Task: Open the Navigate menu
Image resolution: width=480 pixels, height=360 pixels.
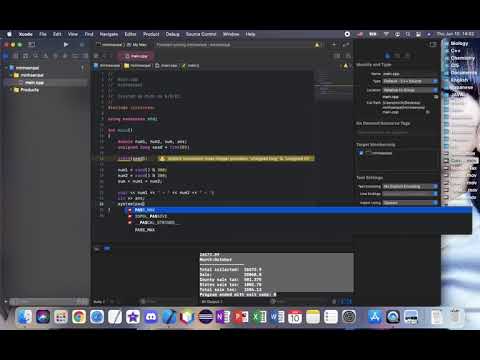Action: tap(109, 34)
